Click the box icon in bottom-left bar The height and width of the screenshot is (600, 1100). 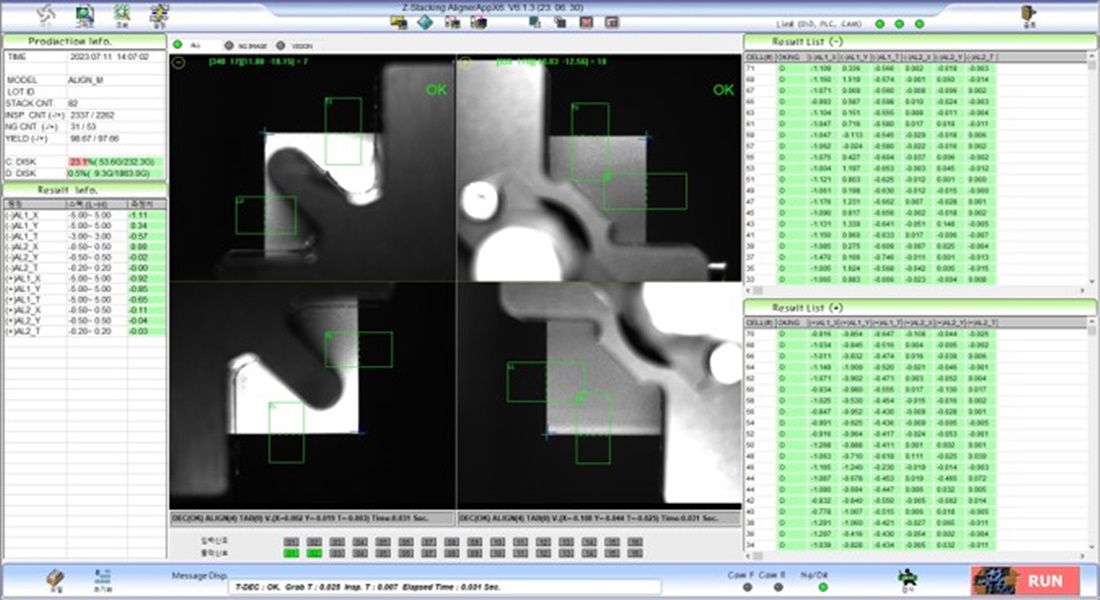pos(55,579)
